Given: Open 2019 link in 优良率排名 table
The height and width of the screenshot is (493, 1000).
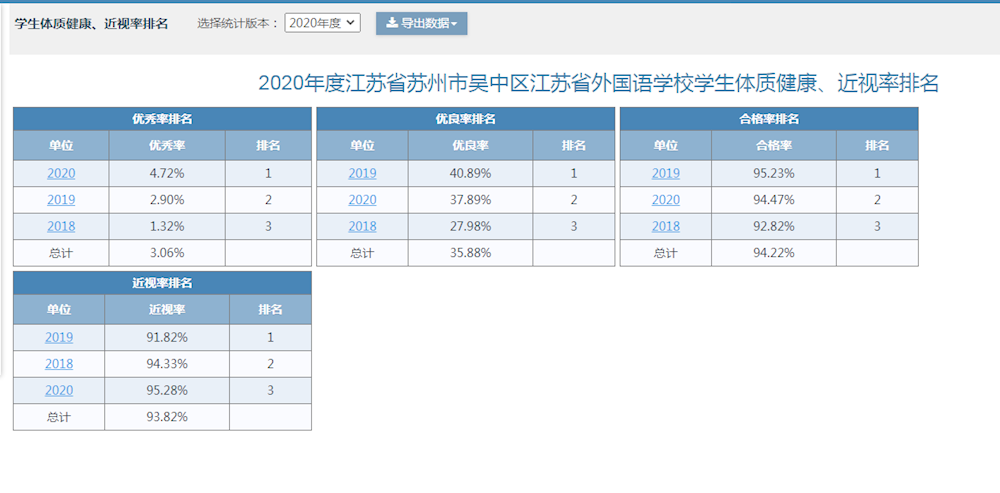Looking at the screenshot, I should [362, 173].
